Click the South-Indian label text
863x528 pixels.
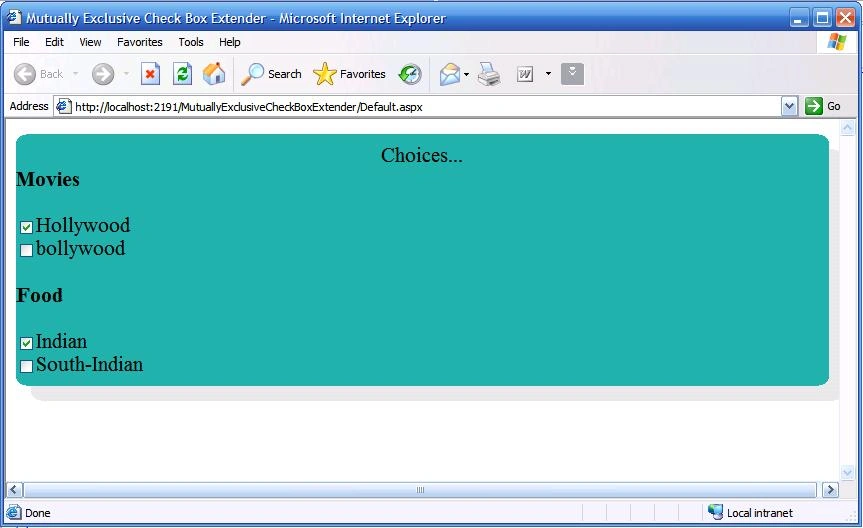coord(90,364)
